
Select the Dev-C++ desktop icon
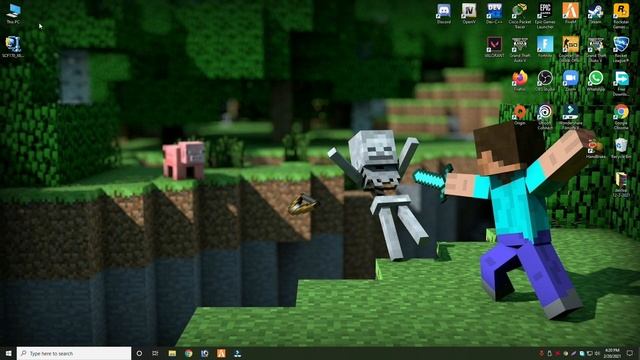pyautogui.click(x=494, y=13)
